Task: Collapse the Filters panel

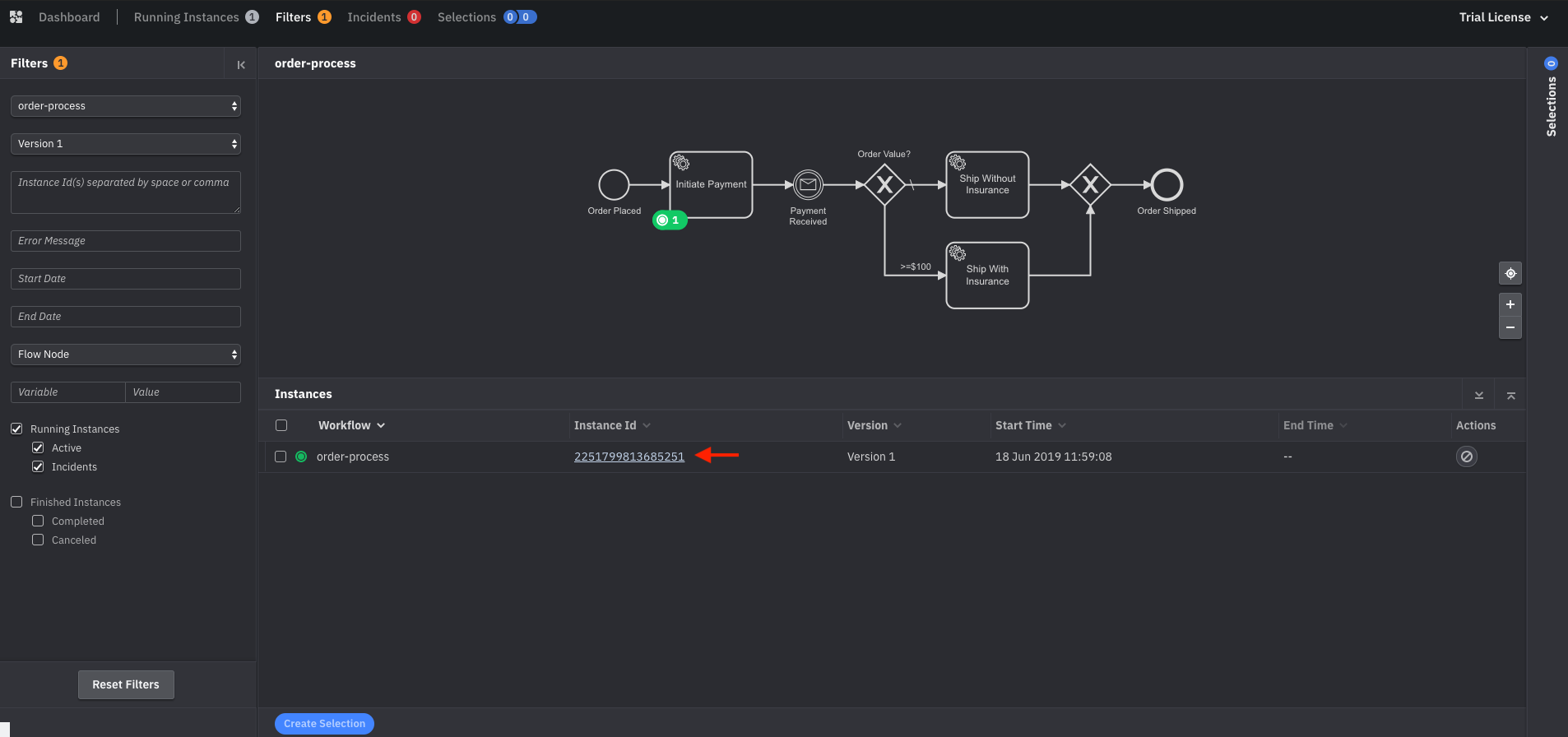Action: pos(241,64)
